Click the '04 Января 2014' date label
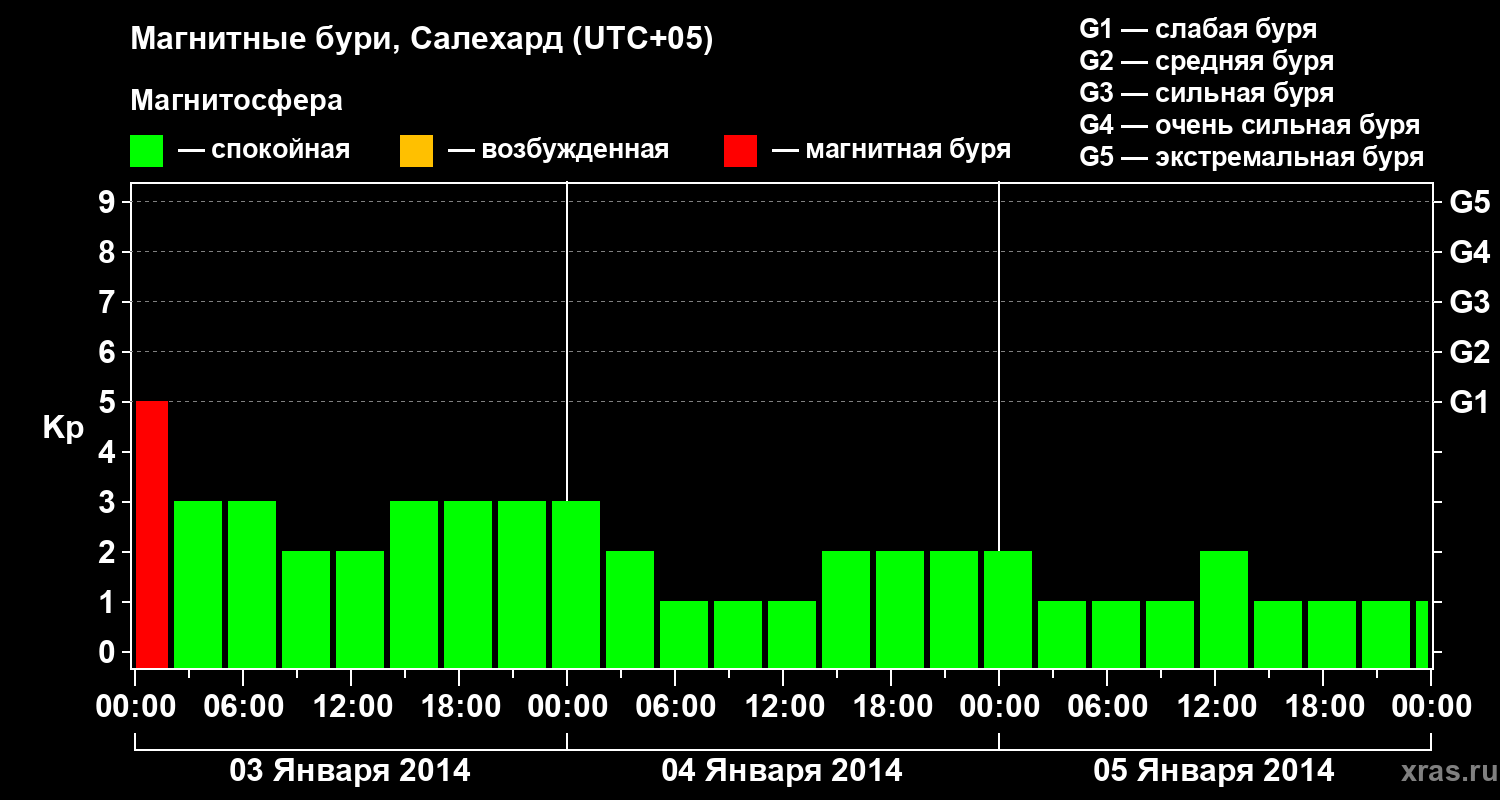 pyautogui.click(x=782, y=771)
